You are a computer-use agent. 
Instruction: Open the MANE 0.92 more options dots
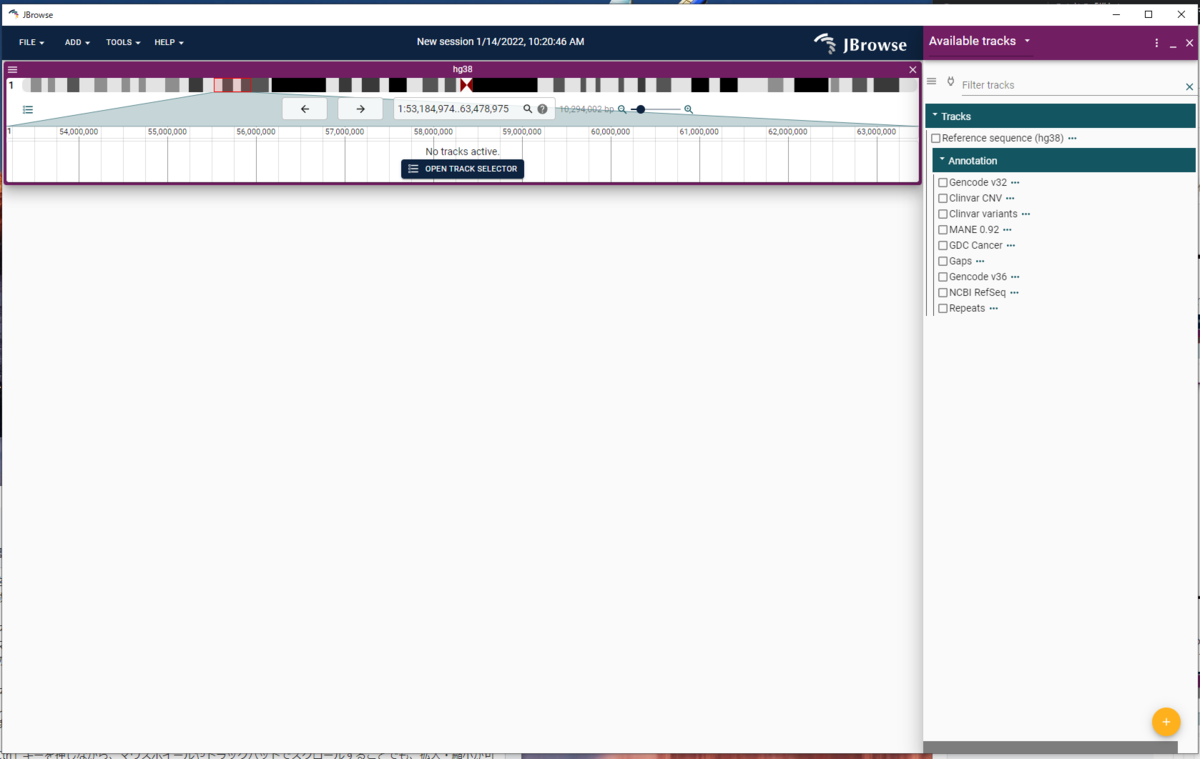pos(1007,230)
